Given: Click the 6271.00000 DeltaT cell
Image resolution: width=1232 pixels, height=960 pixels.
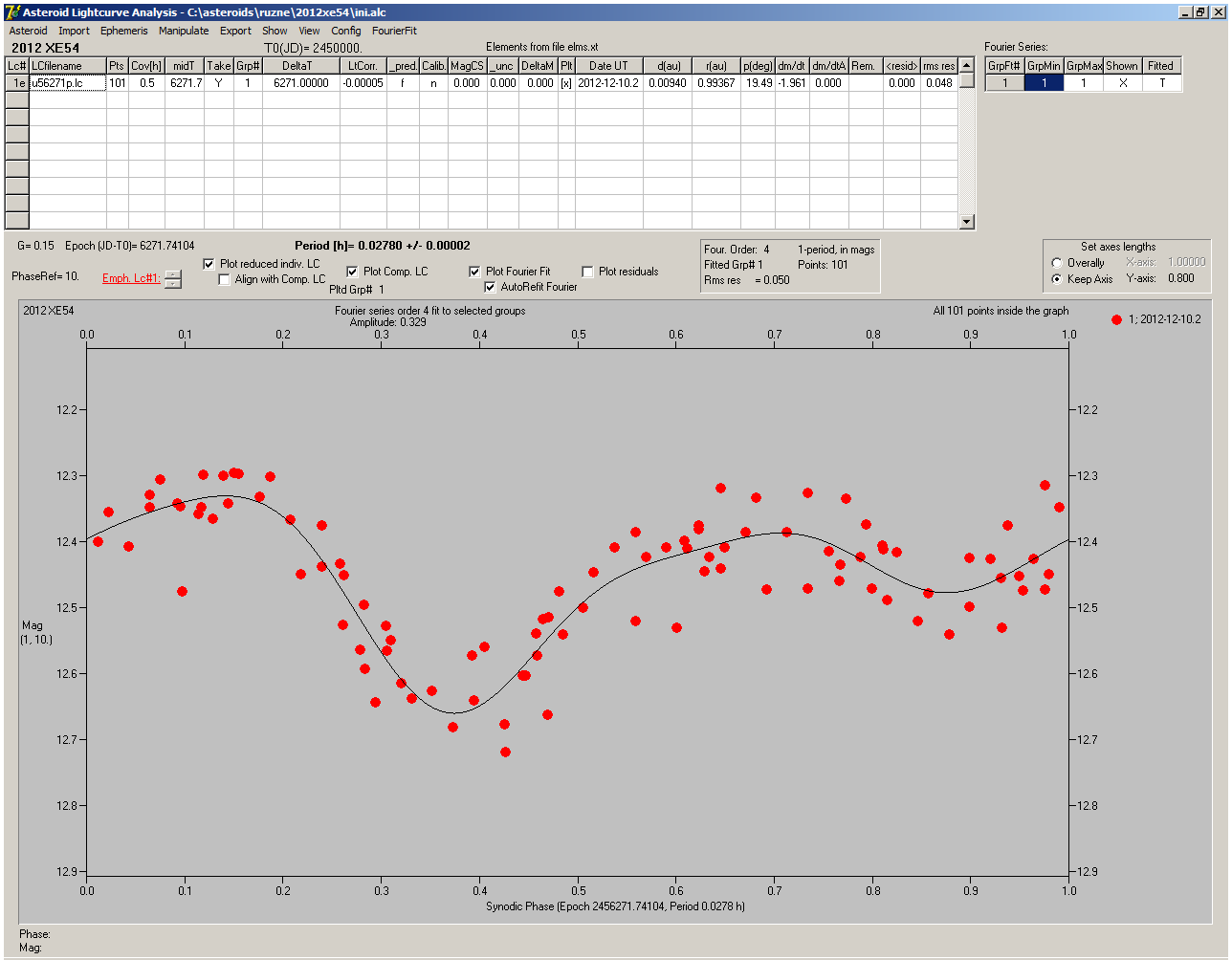Looking at the screenshot, I should tap(301, 83).
